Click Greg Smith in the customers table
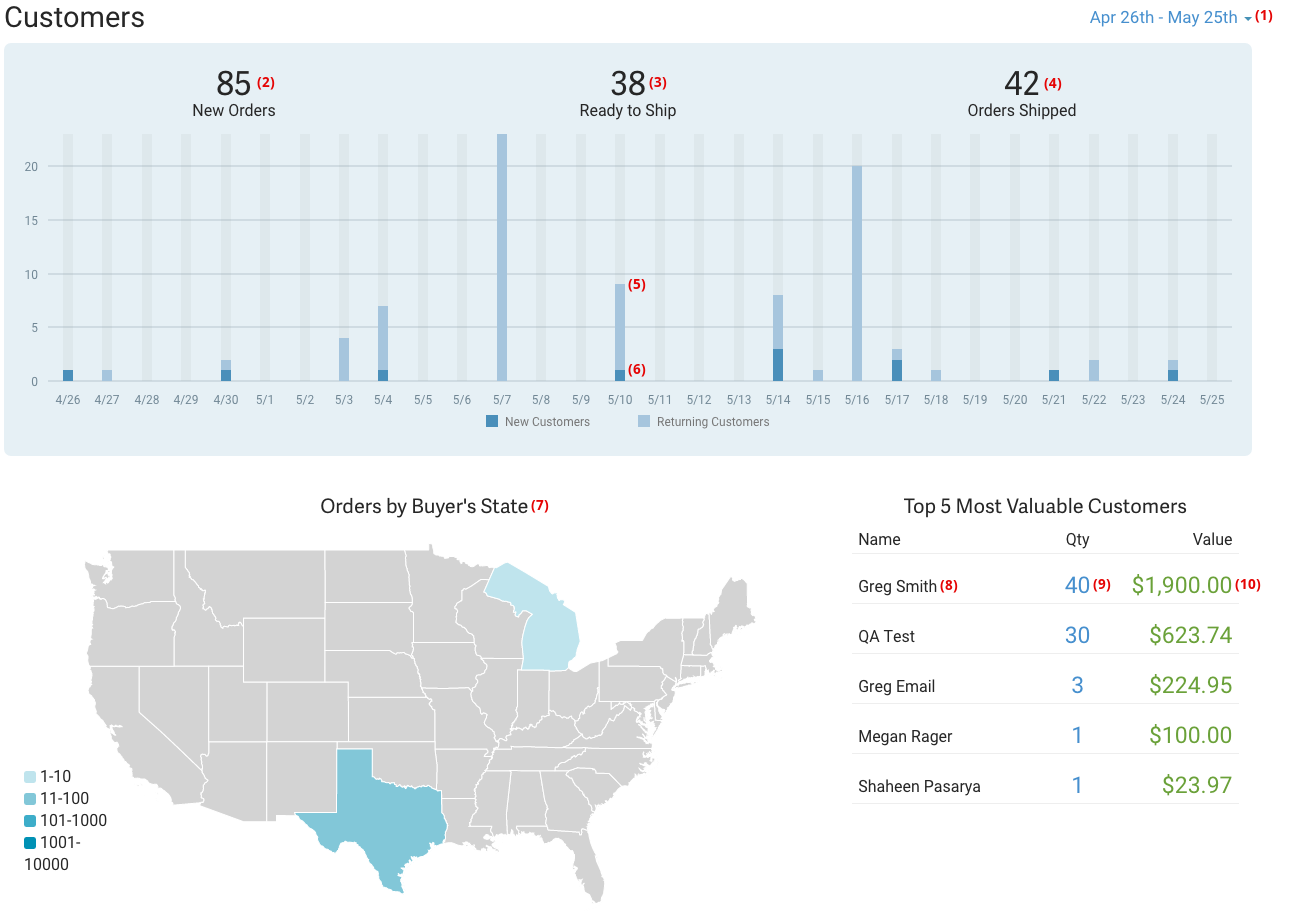Viewport: 1300px width, 911px height. coord(893,586)
